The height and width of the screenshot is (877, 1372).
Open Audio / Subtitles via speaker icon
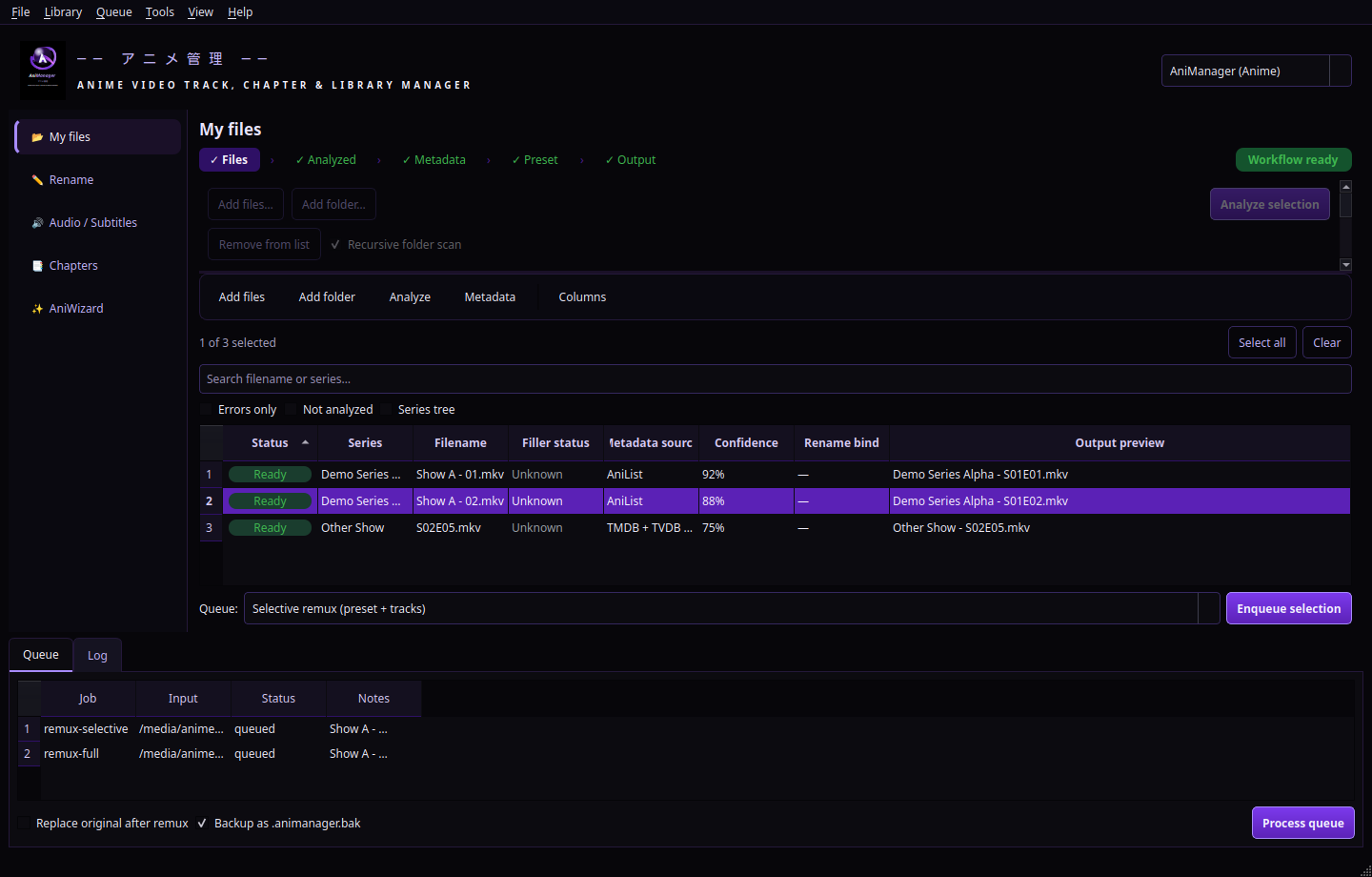[x=37, y=223]
